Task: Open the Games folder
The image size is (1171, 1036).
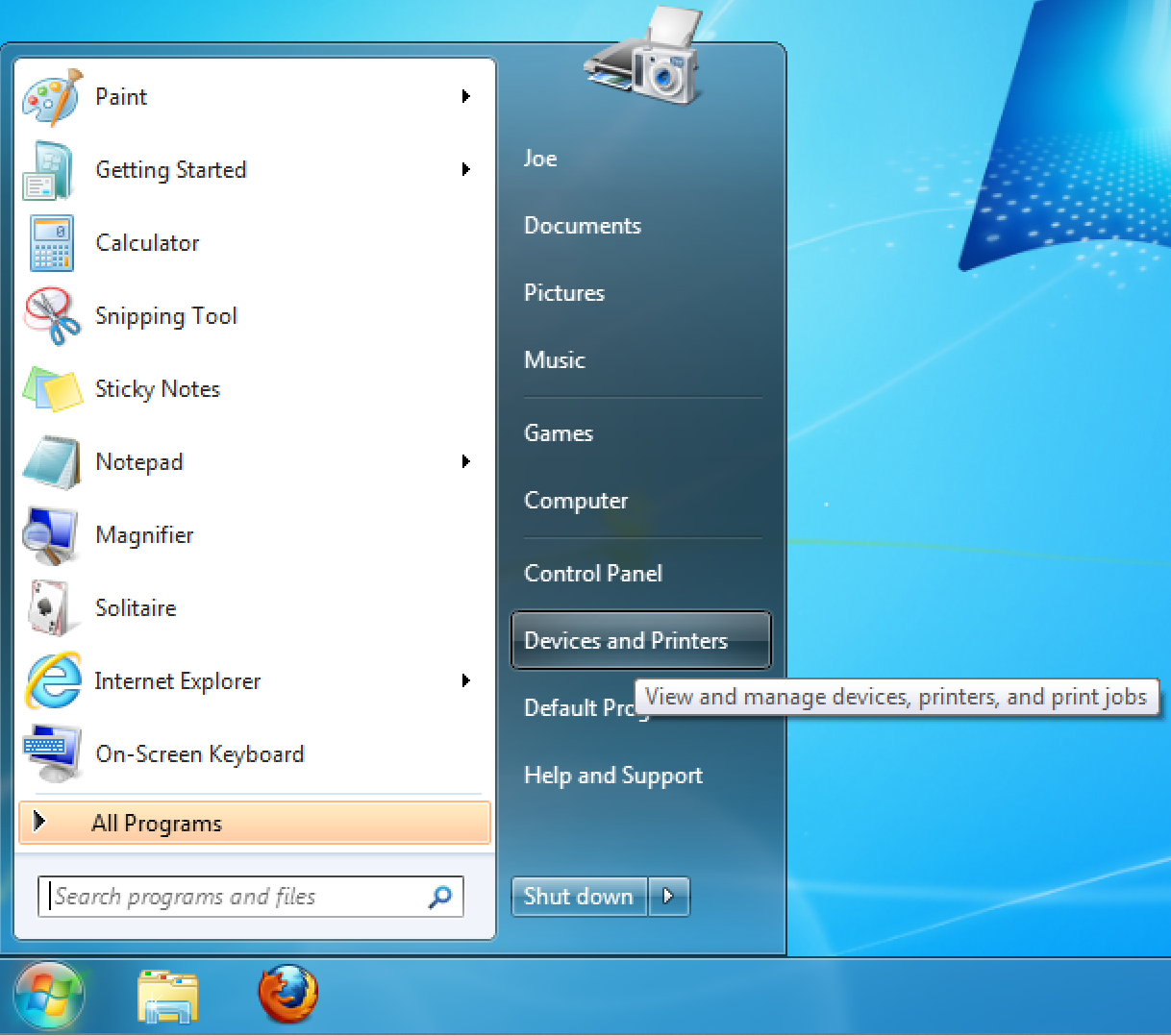Action: tap(559, 433)
